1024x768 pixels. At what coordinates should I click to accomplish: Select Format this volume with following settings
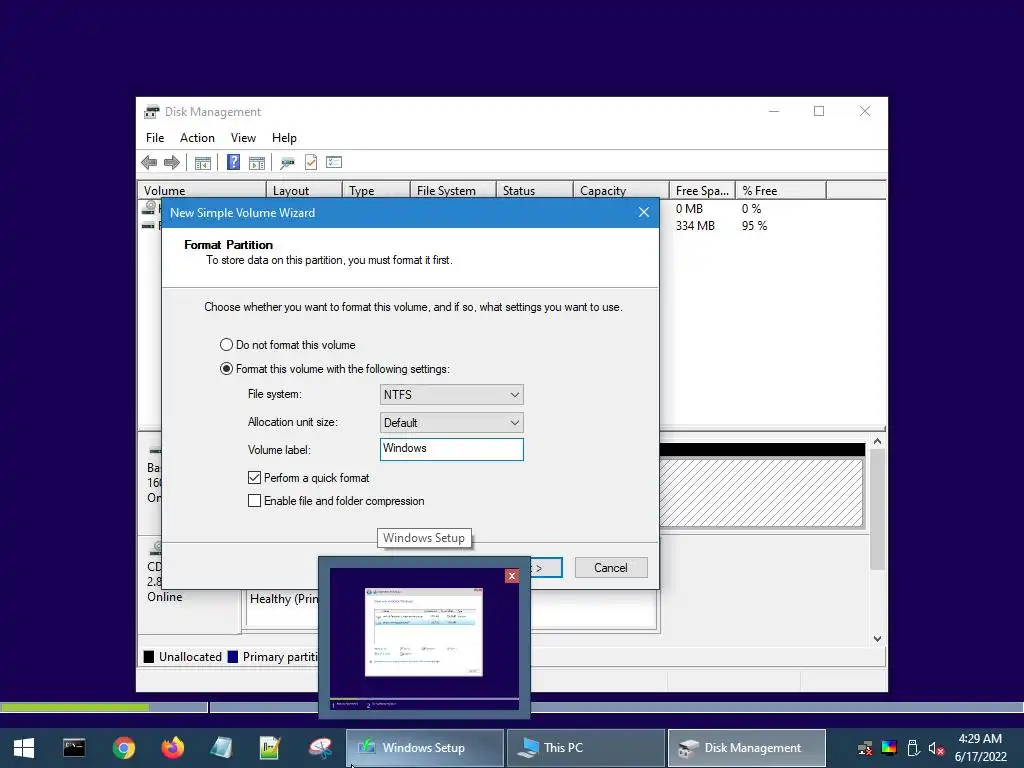point(335,369)
